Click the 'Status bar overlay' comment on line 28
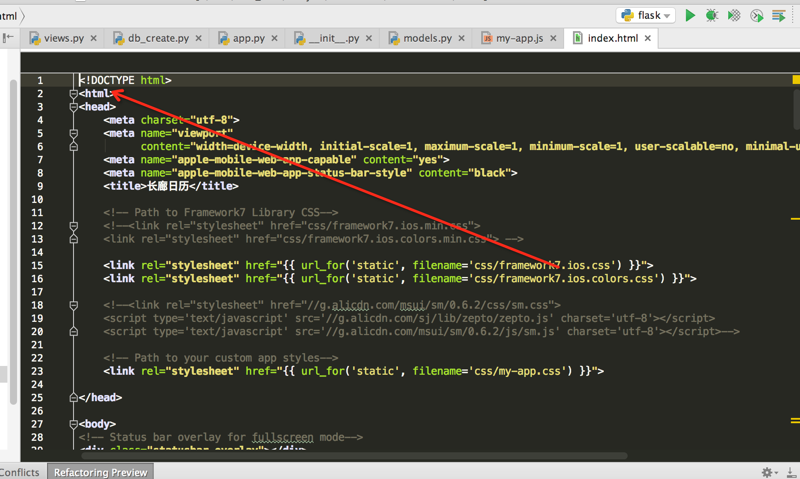The width and height of the screenshot is (800, 479). pos(220,438)
